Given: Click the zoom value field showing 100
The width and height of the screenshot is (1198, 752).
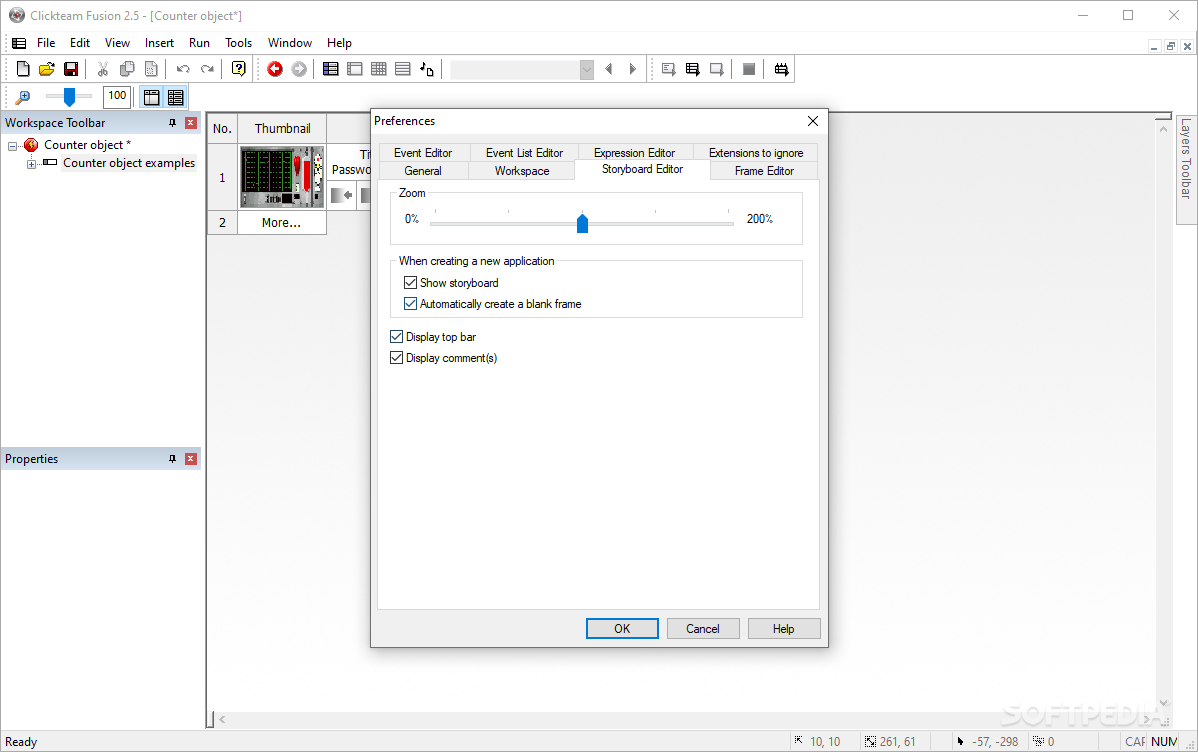Looking at the screenshot, I should click(x=117, y=96).
